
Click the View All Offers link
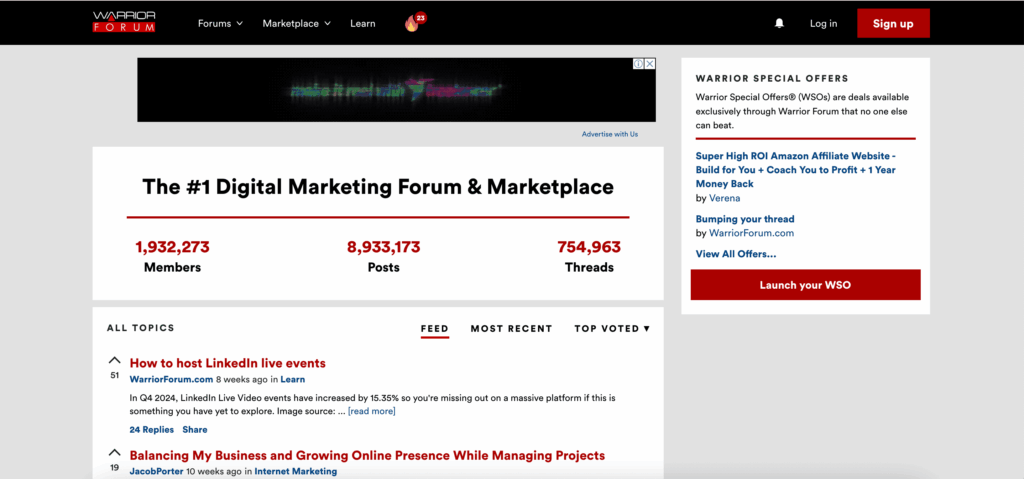[736, 254]
